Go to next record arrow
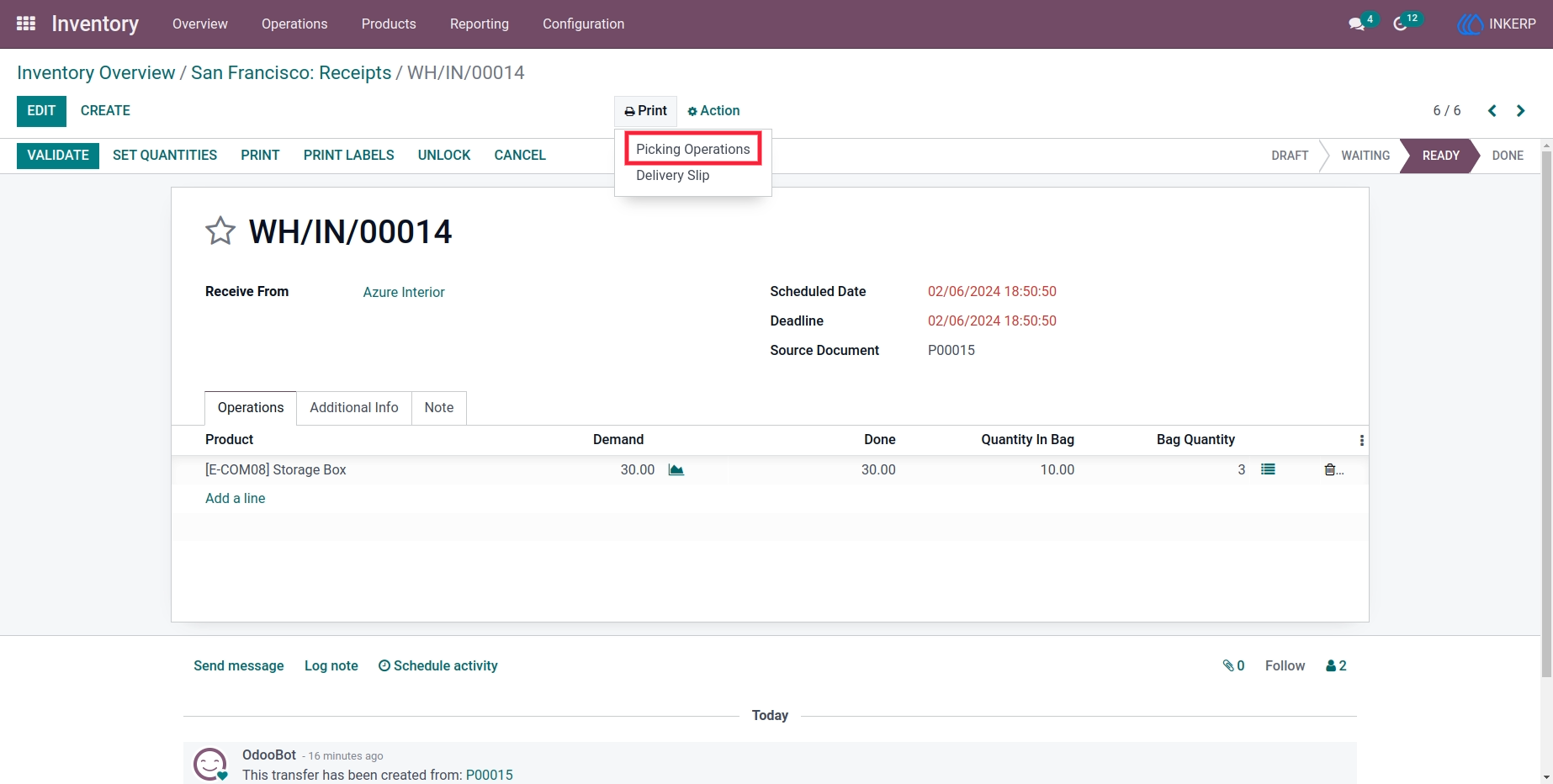 (x=1520, y=110)
